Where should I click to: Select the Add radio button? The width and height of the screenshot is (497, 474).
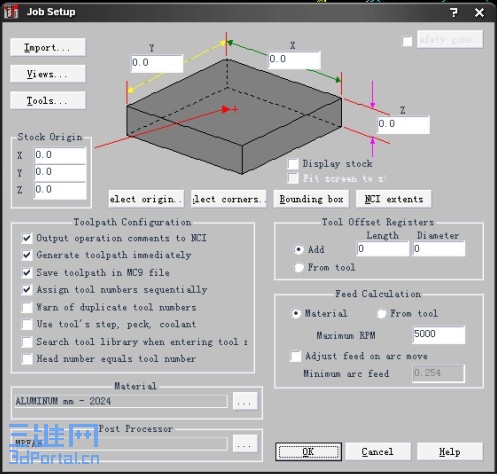coord(299,250)
